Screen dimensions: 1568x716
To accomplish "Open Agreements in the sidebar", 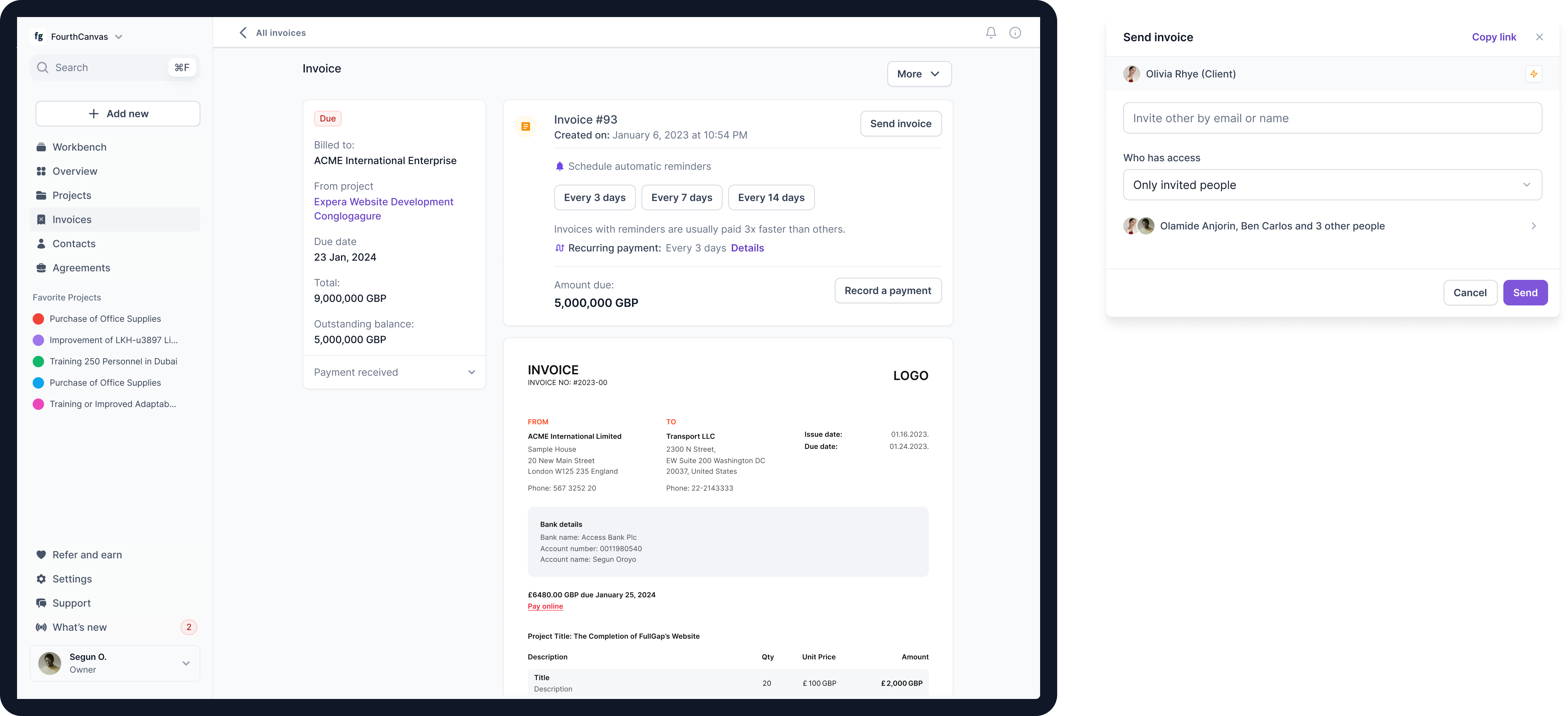I will (x=115, y=268).
